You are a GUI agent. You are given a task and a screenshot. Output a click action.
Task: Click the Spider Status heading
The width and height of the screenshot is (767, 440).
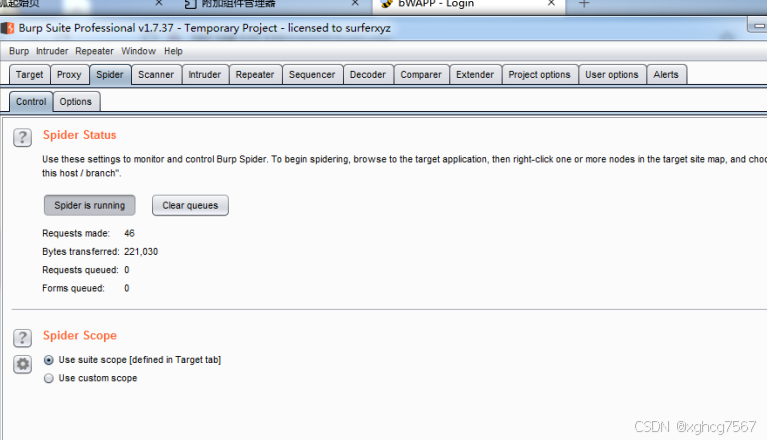click(x=80, y=135)
